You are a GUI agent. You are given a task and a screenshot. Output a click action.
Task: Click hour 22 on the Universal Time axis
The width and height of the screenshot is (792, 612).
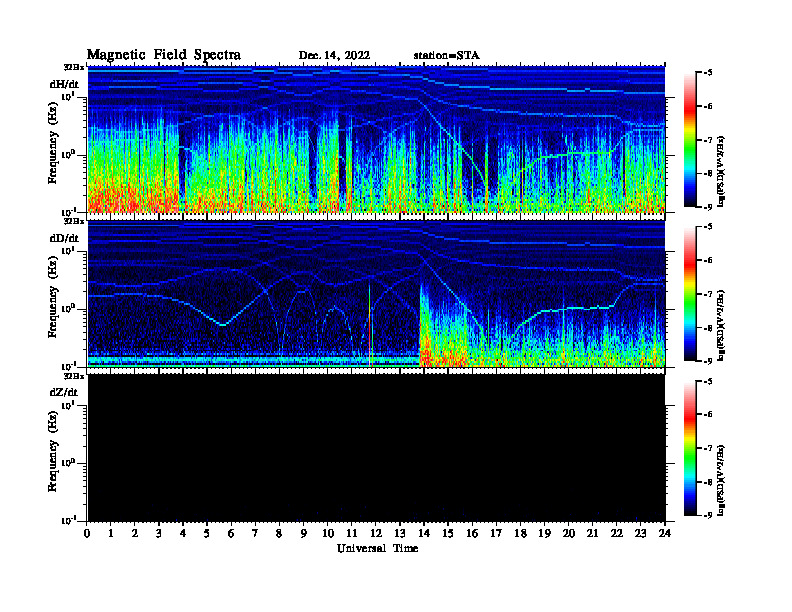[x=616, y=533]
